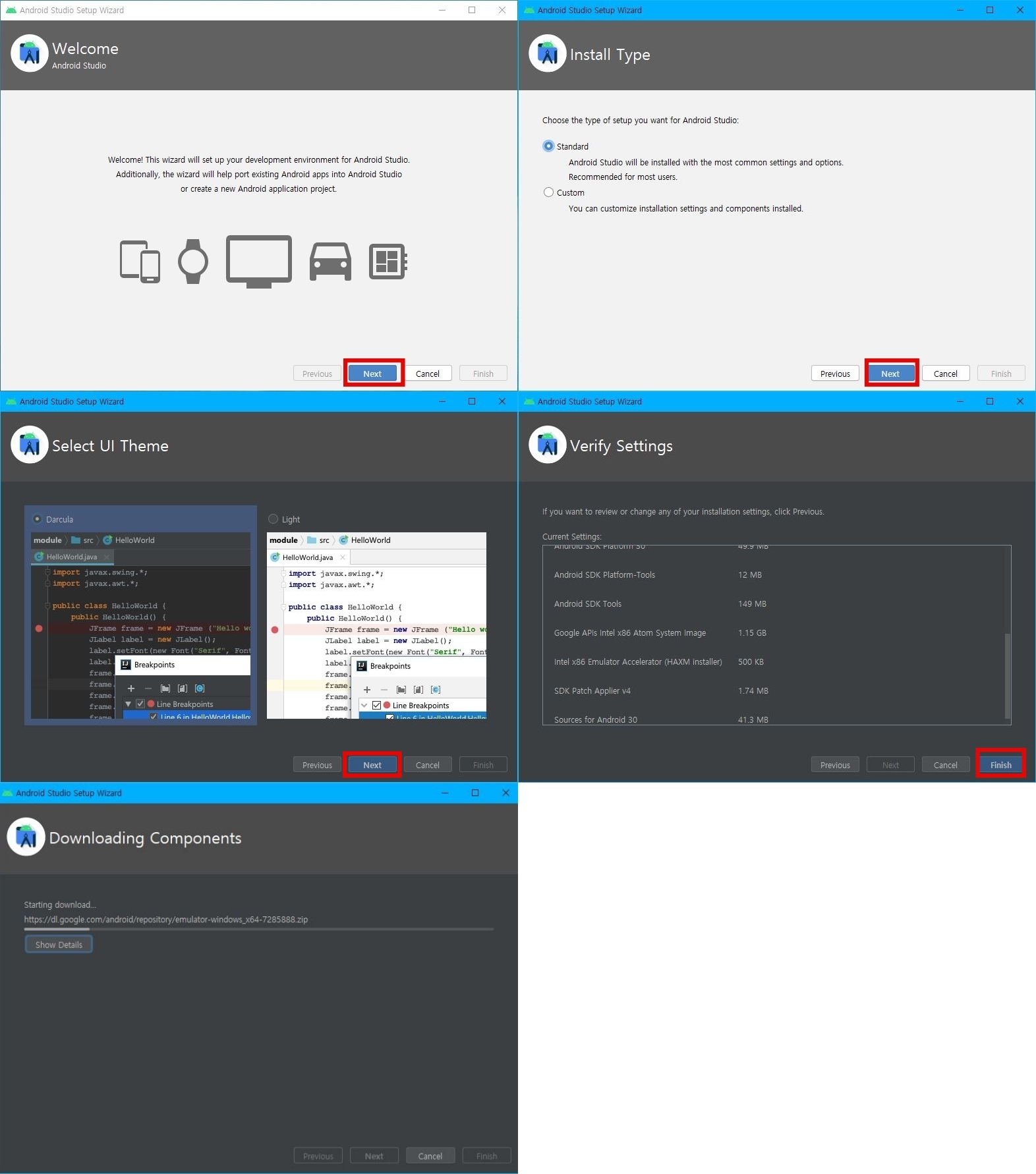Toggle Line Breakpoints checkbox in Darcula preview
Screen dimensions: 1036x1174
(x=140, y=704)
